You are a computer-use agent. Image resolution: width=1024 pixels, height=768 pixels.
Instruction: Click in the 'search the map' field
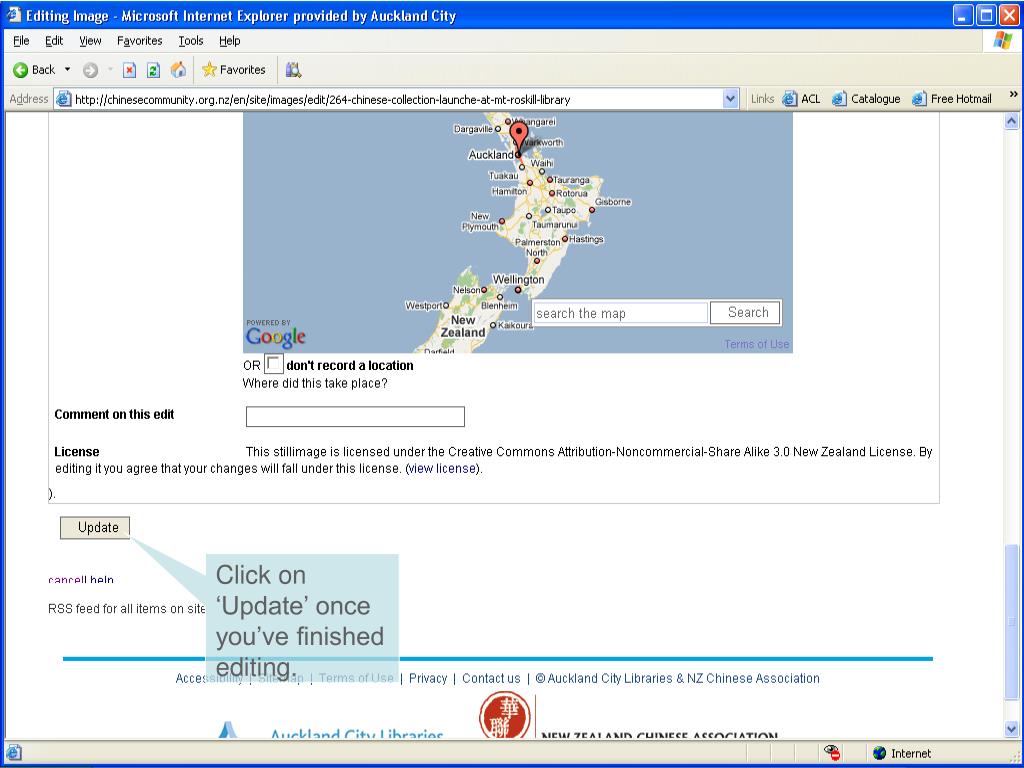pos(620,313)
